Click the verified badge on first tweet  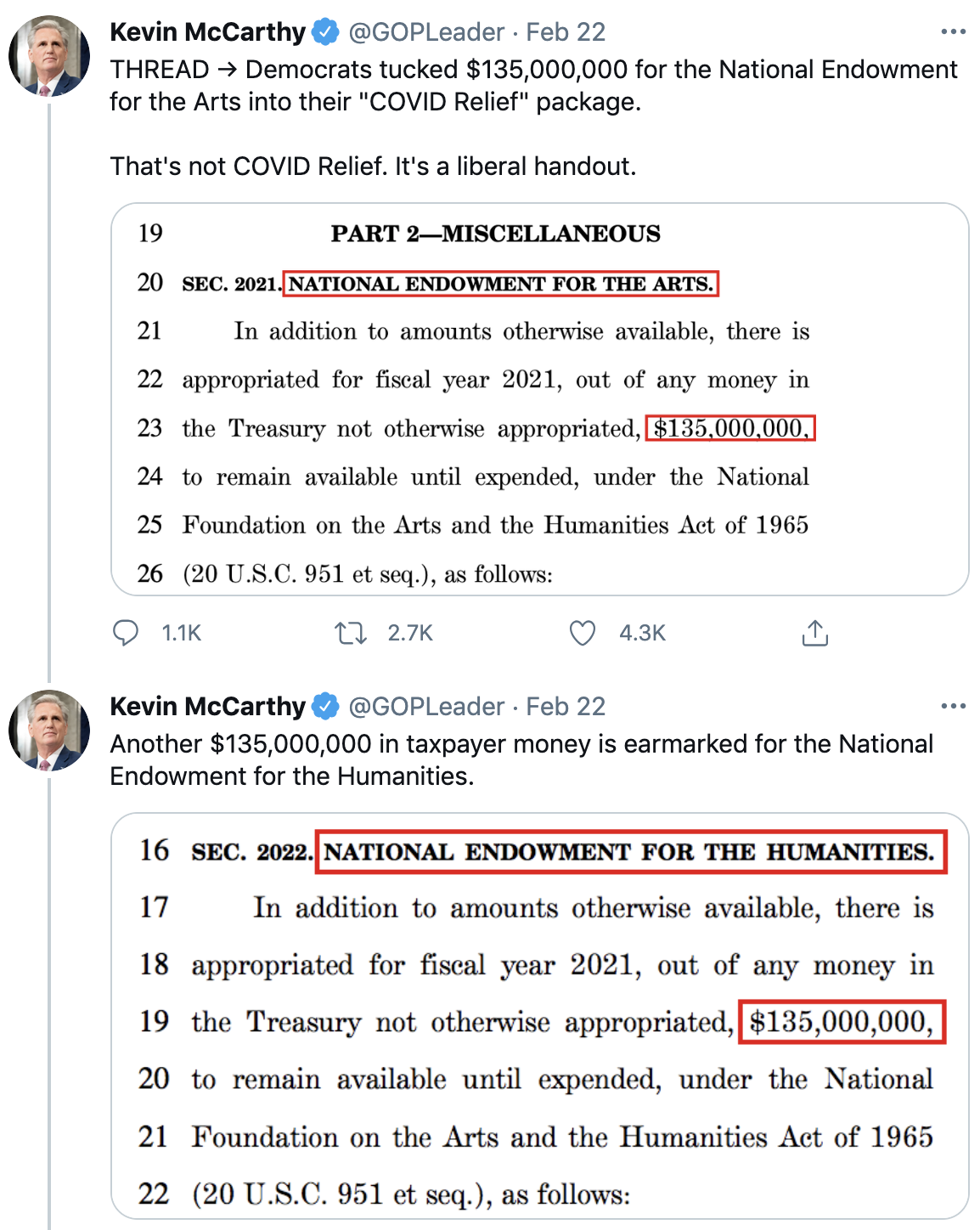click(325, 32)
